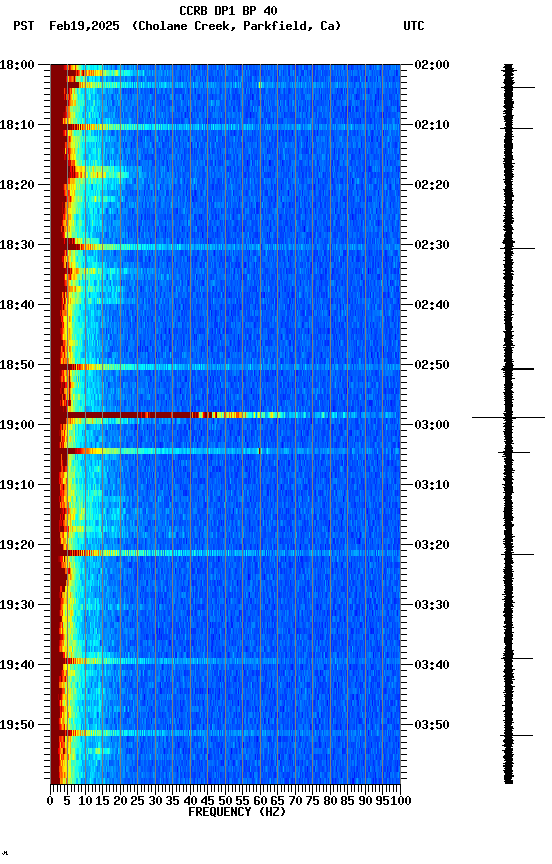This screenshot has width=552, height=864.
Task: Click the 03:00 UTC time label
Action: tap(432, 425)
